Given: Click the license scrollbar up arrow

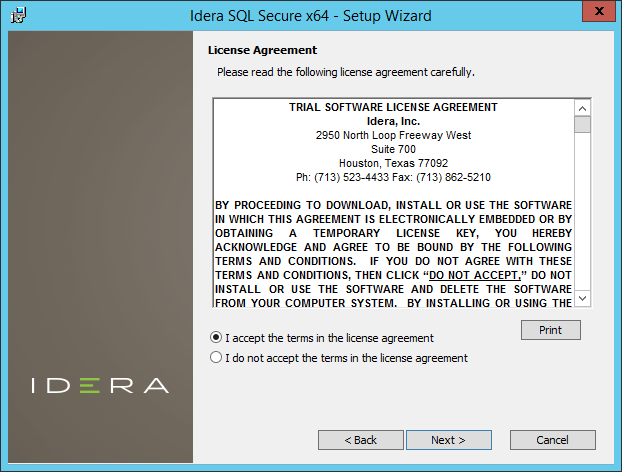Looking at the screenshot, I should (x=582, y=108).
